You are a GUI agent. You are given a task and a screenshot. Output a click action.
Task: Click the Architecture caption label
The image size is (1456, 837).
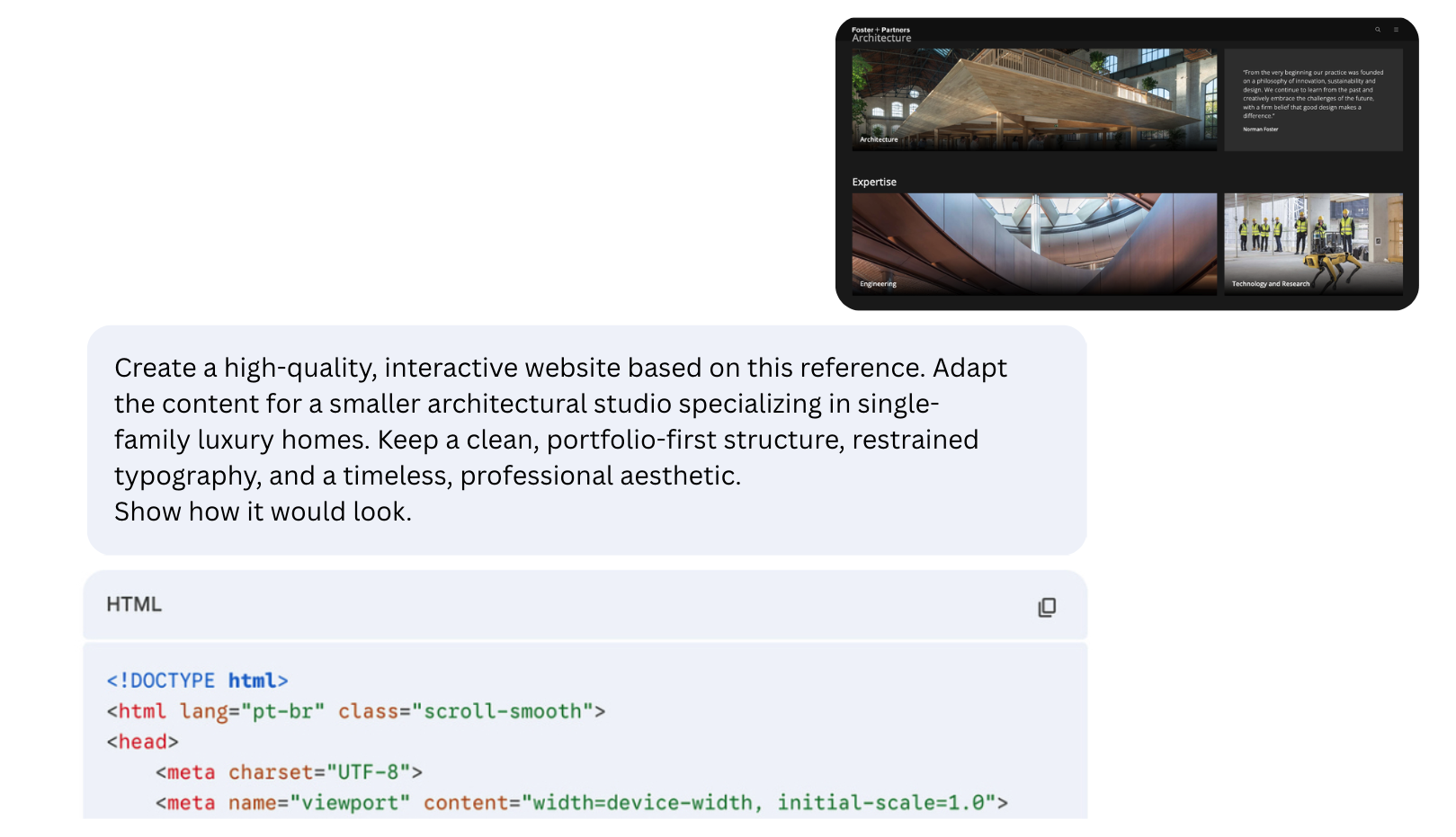coord(879,139)
